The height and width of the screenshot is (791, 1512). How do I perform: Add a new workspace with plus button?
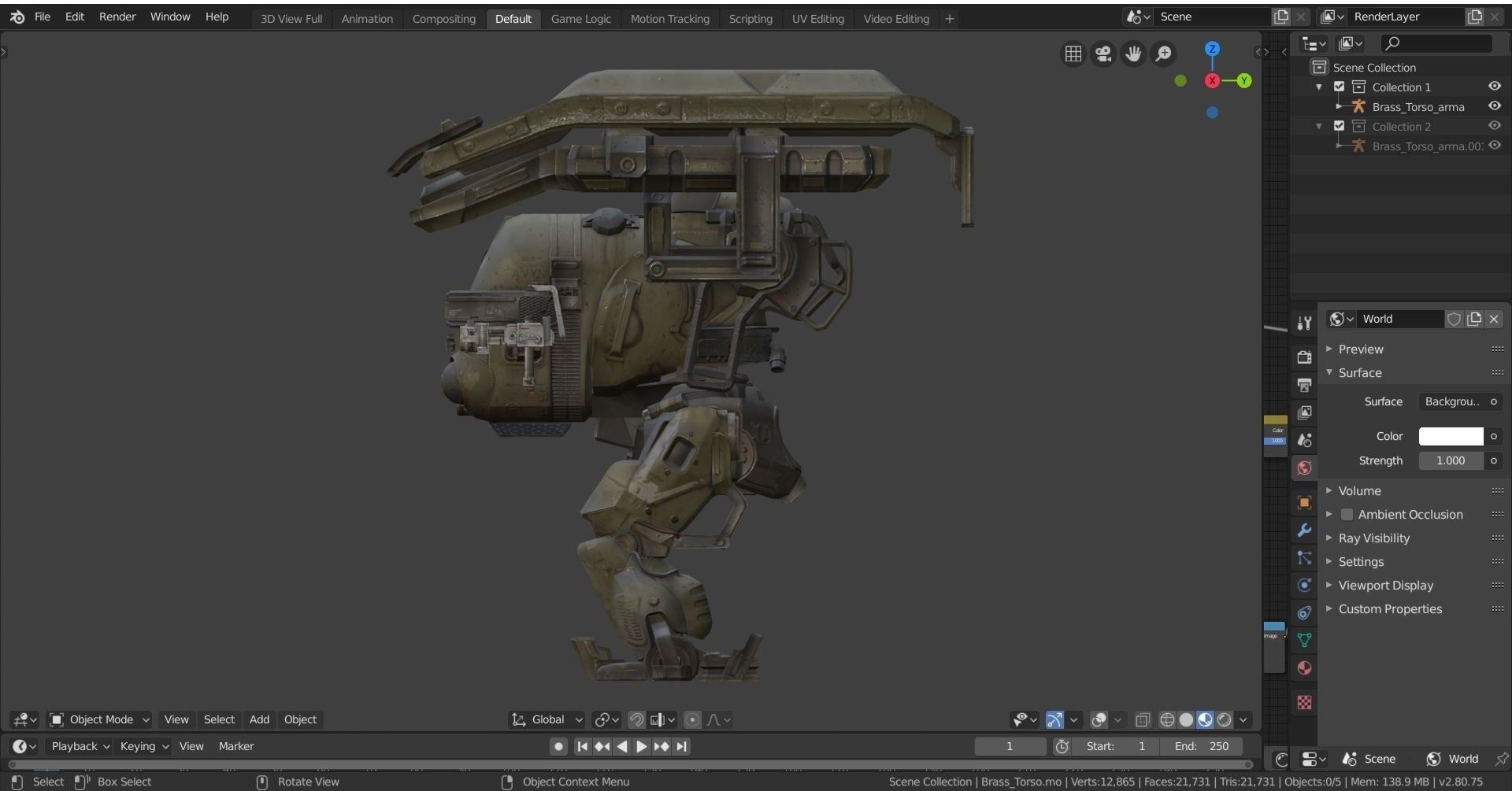click(x=950, y=19)
